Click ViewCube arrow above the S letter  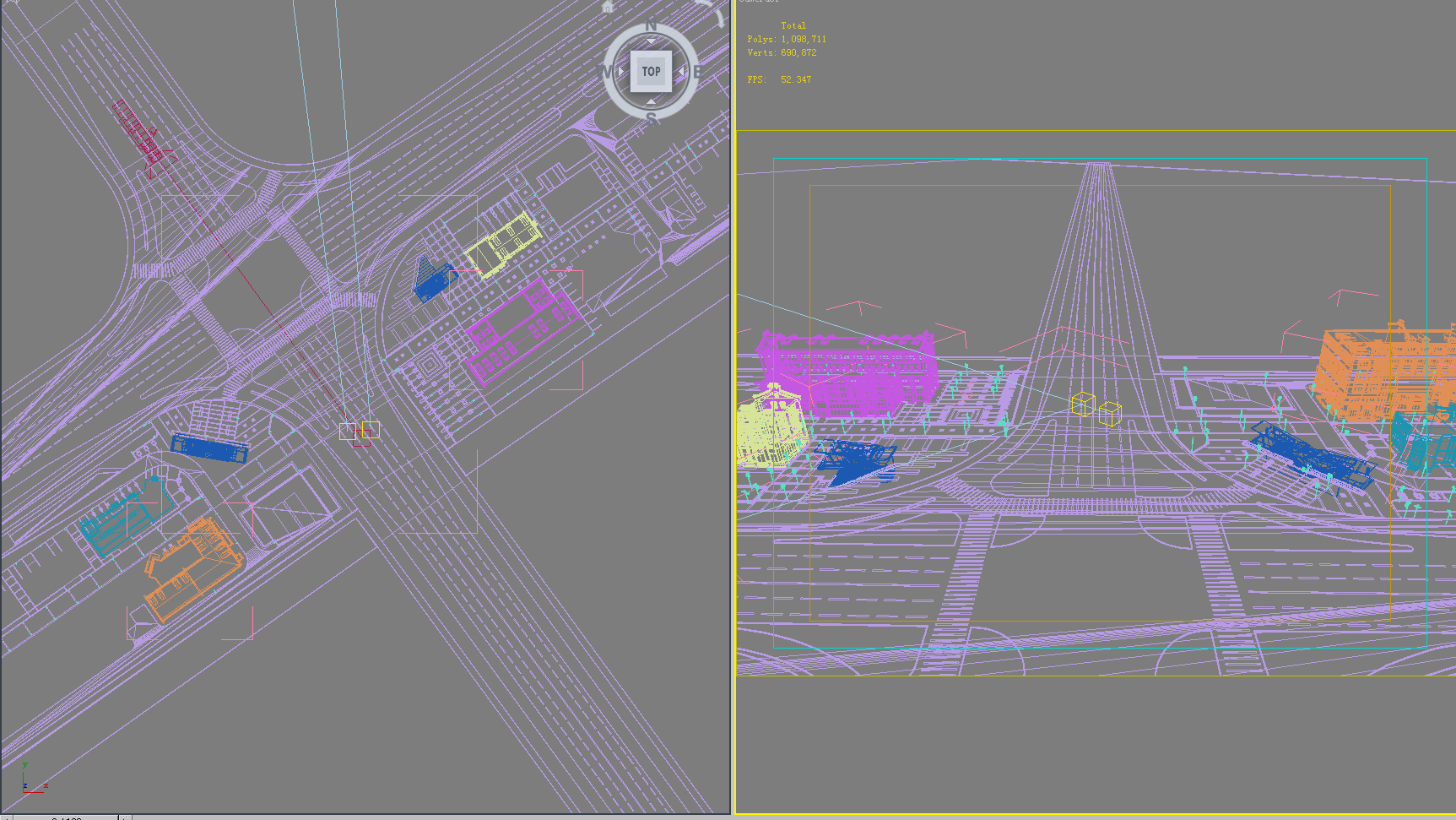(x=651, y=101)
